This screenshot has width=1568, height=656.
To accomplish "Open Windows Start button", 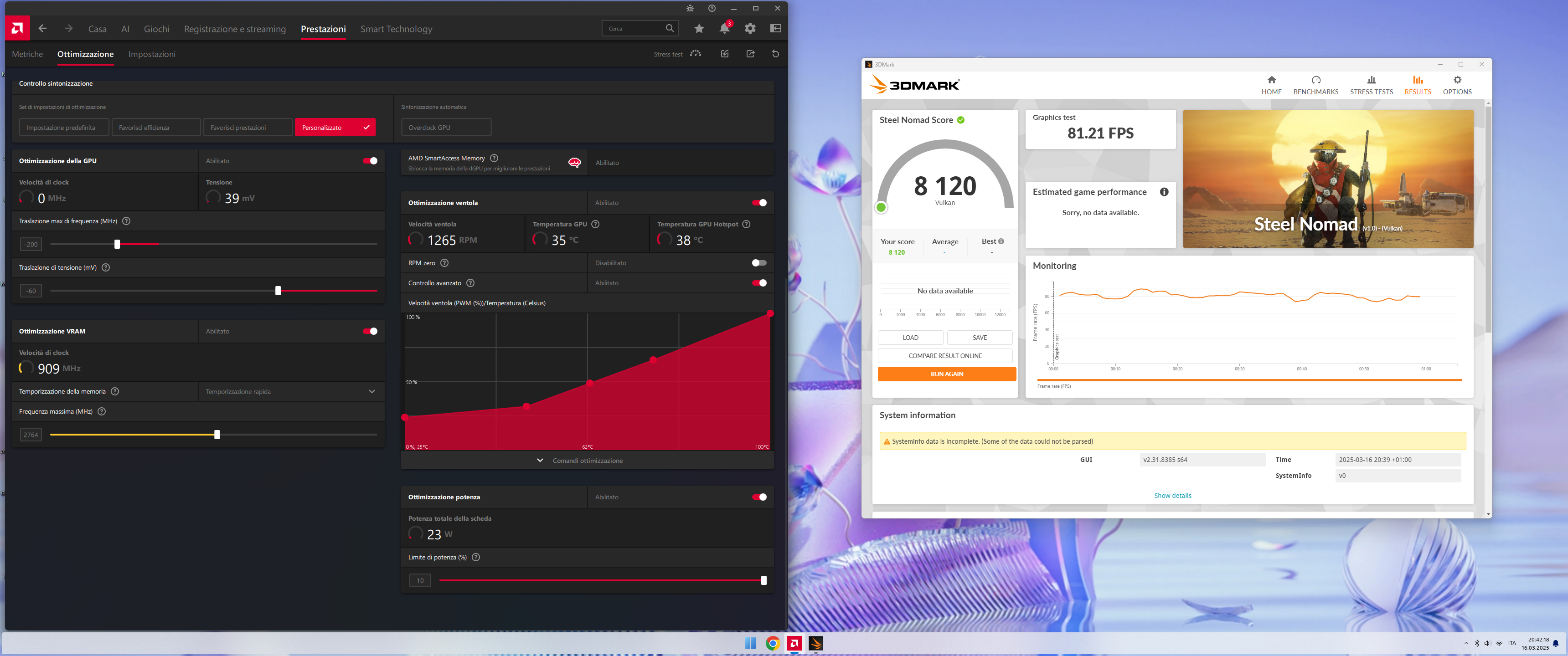I will (x=751, y=643).
